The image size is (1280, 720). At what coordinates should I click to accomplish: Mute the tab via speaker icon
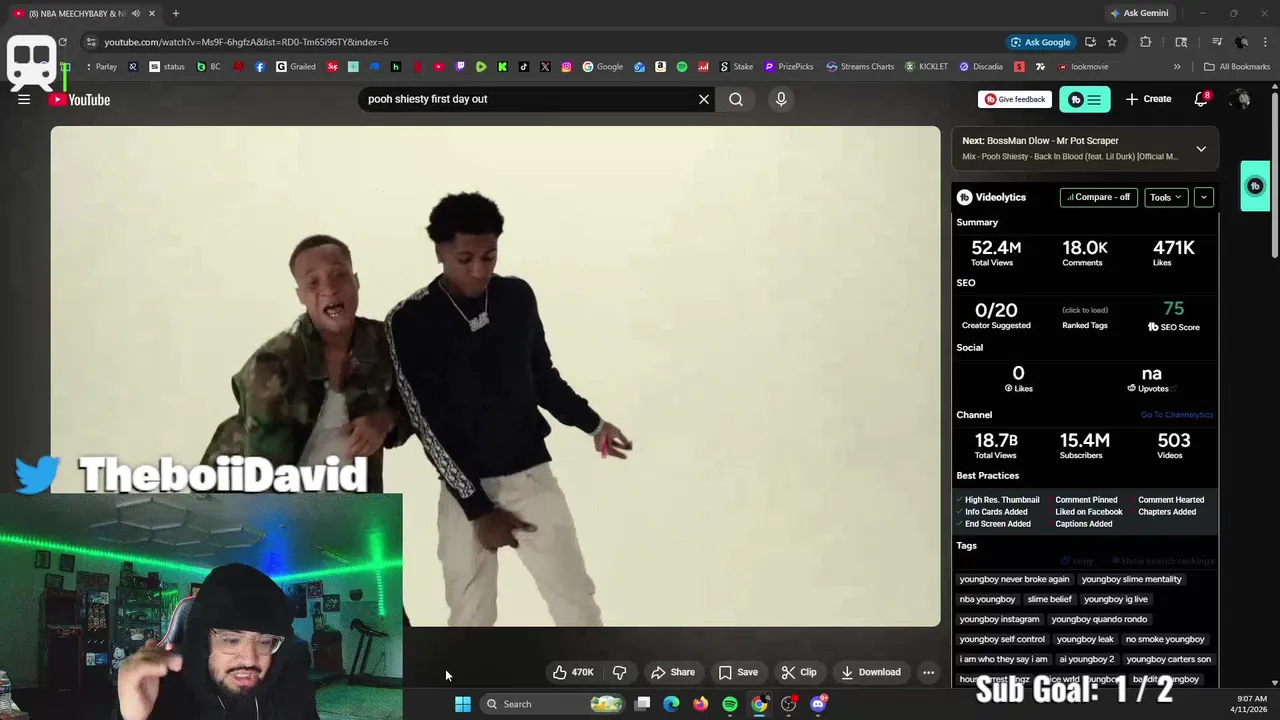tap(135, 13)
